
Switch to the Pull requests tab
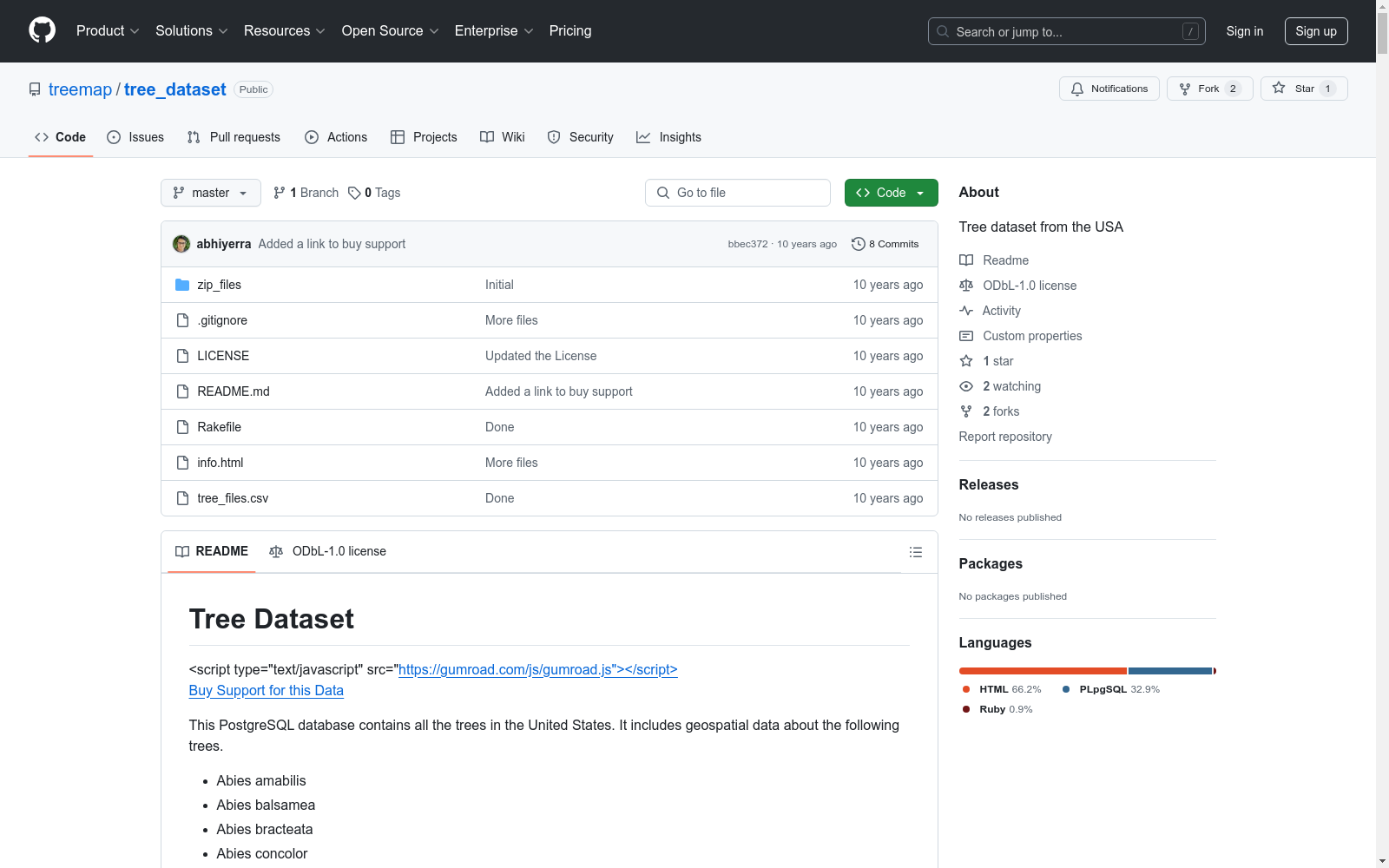click(234, 137)
